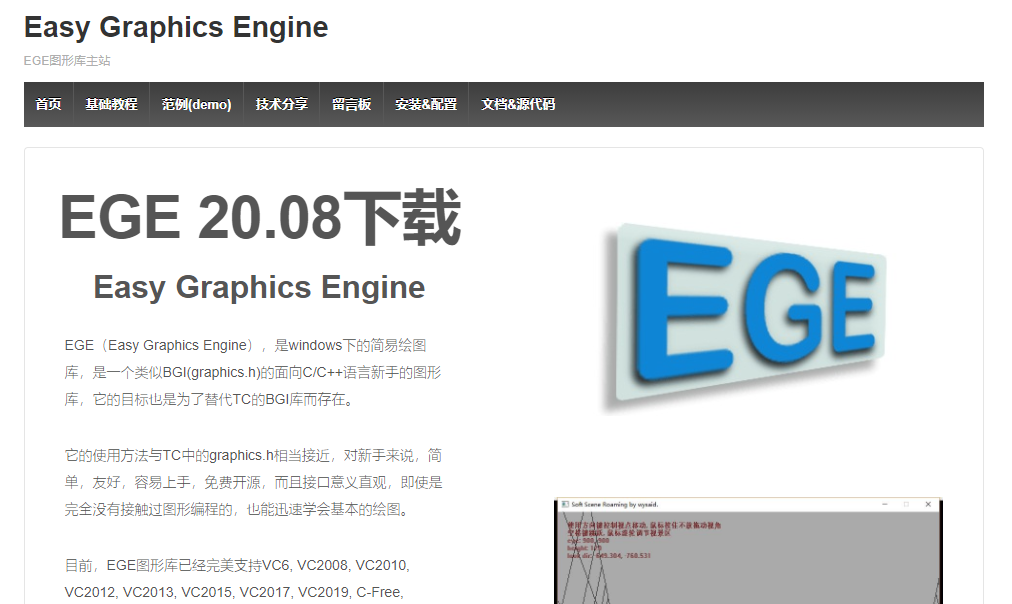Open the 留言板 message board page
This screenshot has height=604, width=1012.
[350, 104]
